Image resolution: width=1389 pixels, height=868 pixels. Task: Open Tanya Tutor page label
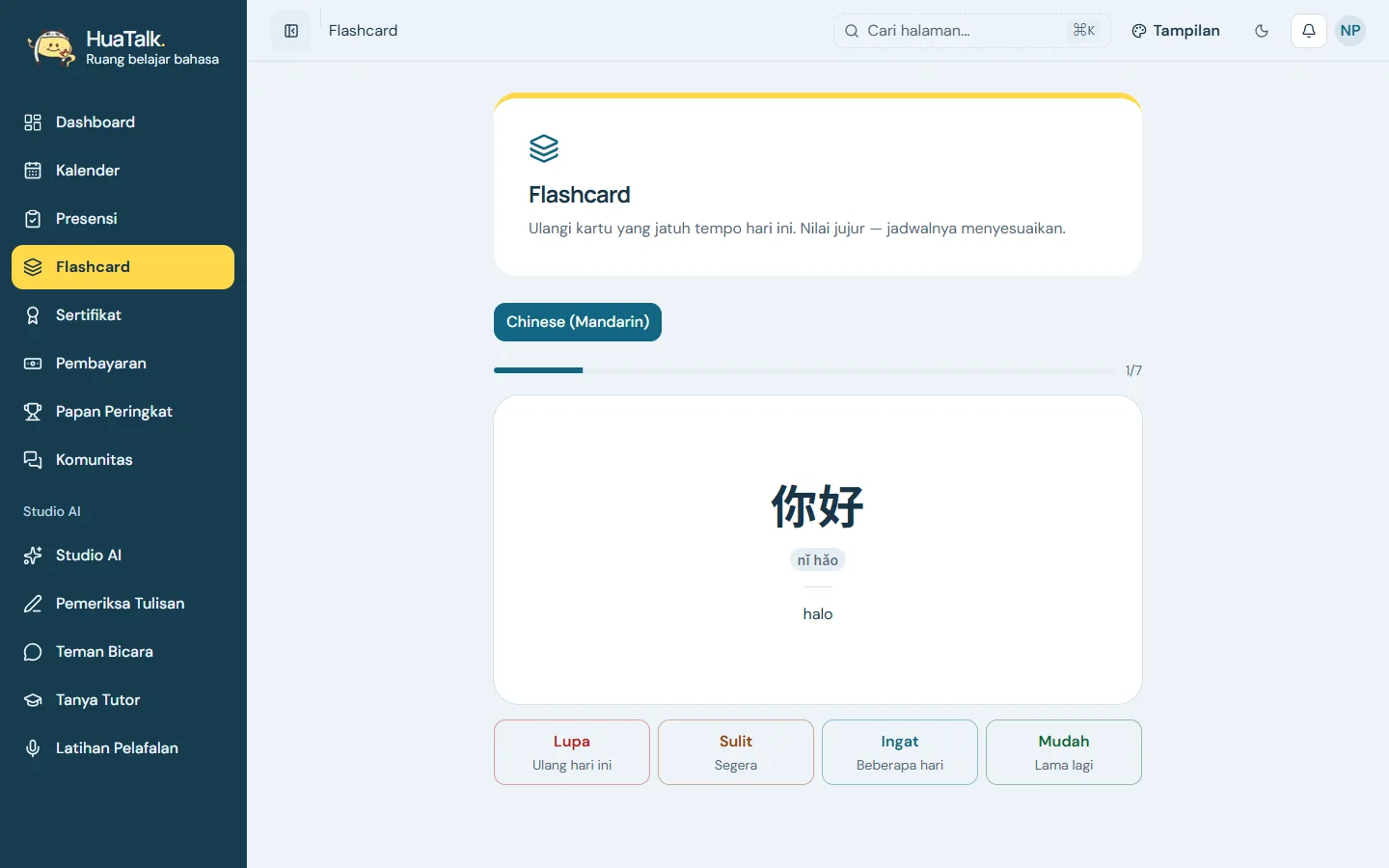(98, 700)
